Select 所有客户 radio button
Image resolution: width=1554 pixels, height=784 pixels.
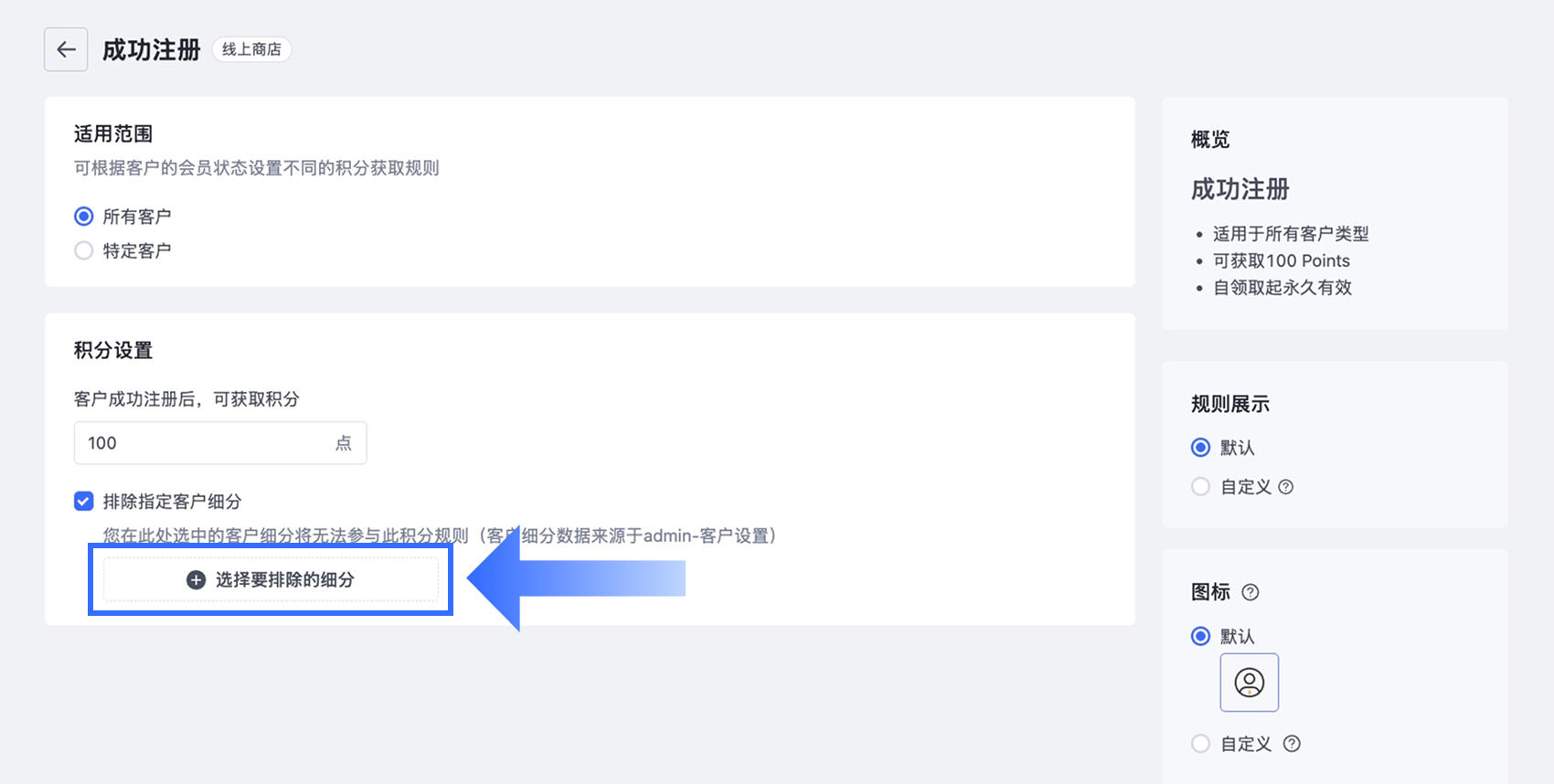84,217
